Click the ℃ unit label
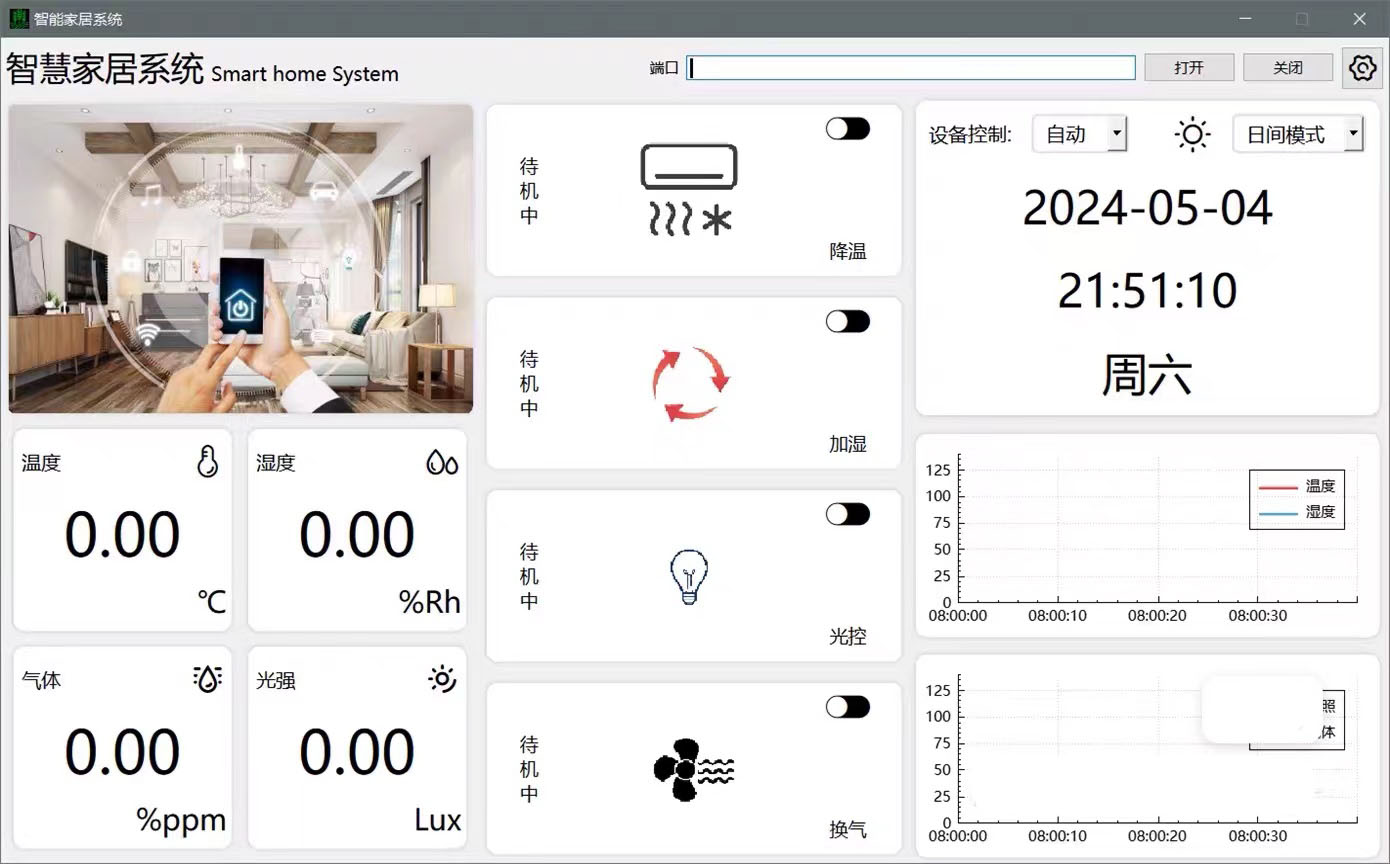The height and width of the screenshot is (864, 1390). (211, 602)
